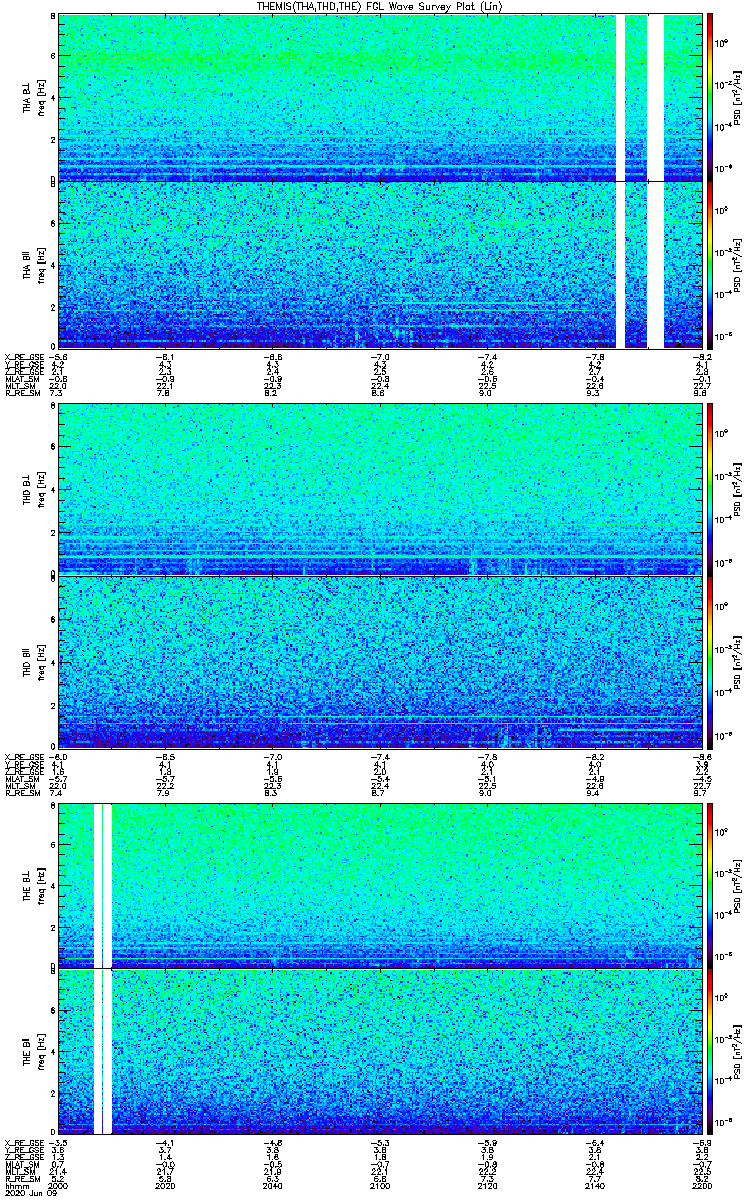
Task: Click the THE B-parallel spectrogram panel
Action: click(379, 1051)
